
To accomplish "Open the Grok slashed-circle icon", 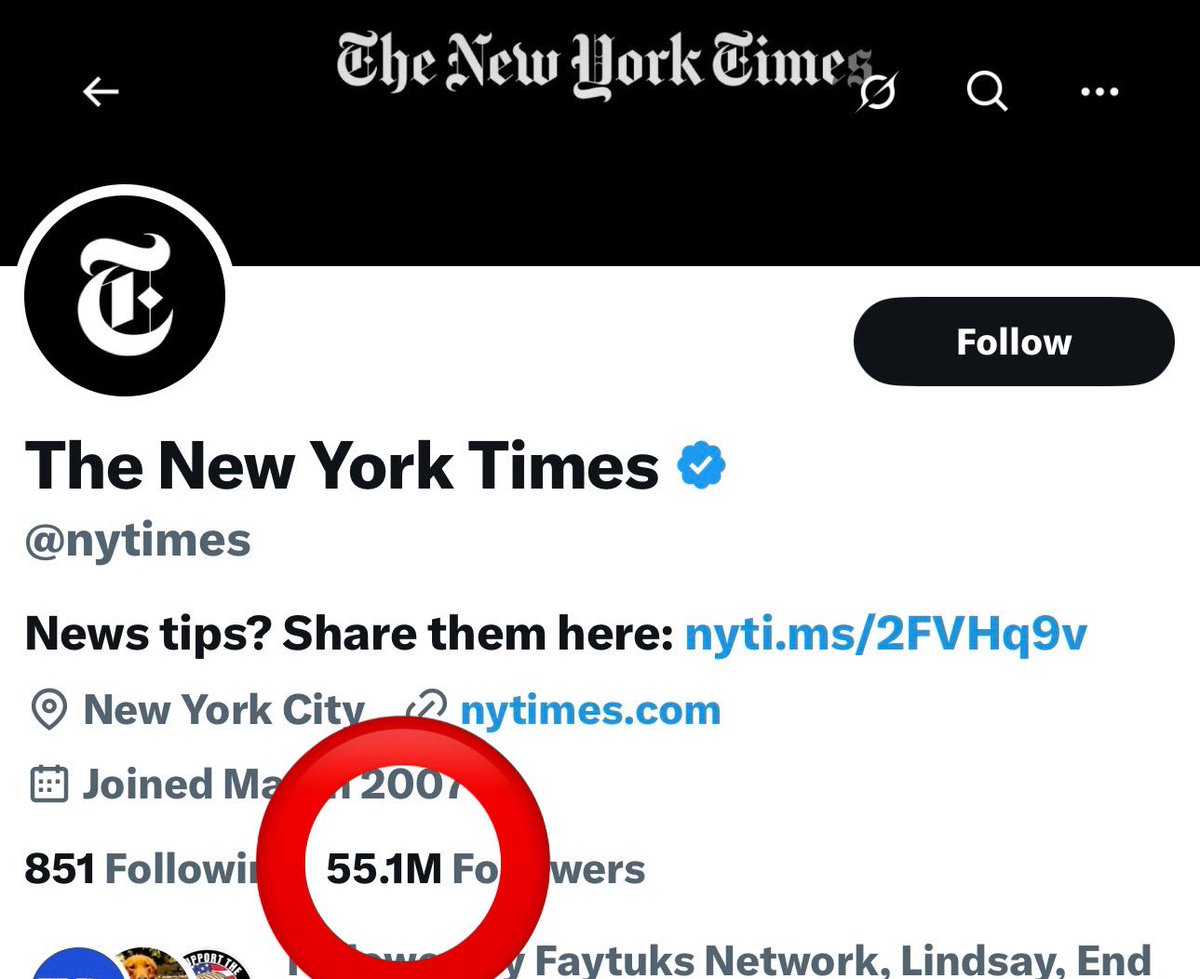I will coord(877,93).
